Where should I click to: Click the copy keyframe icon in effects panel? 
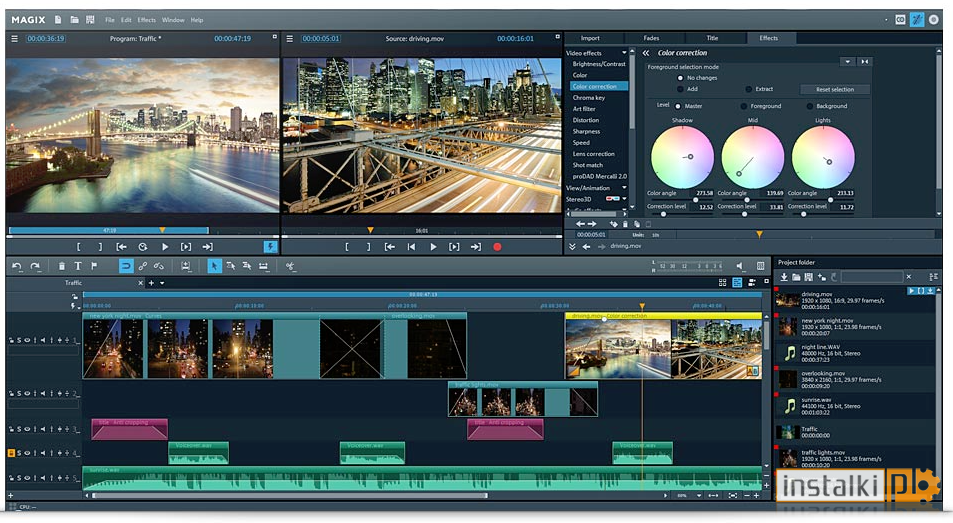(x=636, y=224)
